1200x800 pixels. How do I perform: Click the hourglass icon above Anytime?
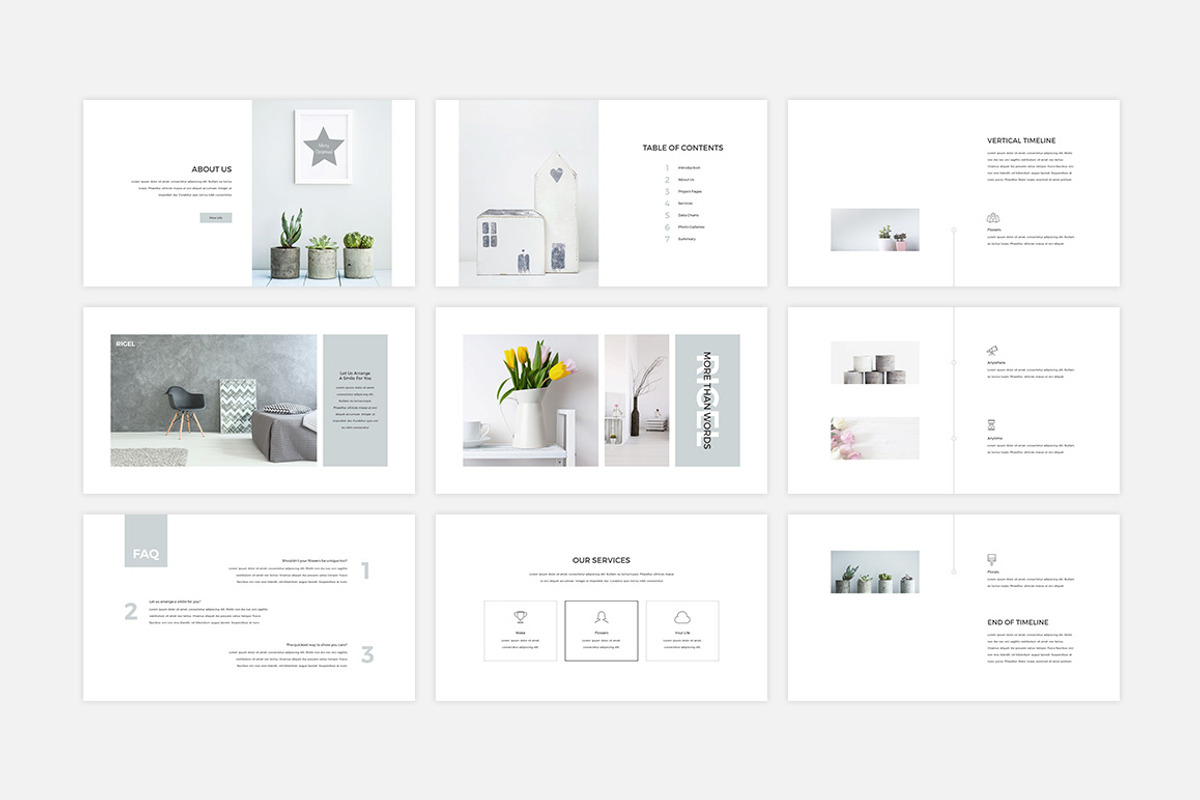(992, 426)
